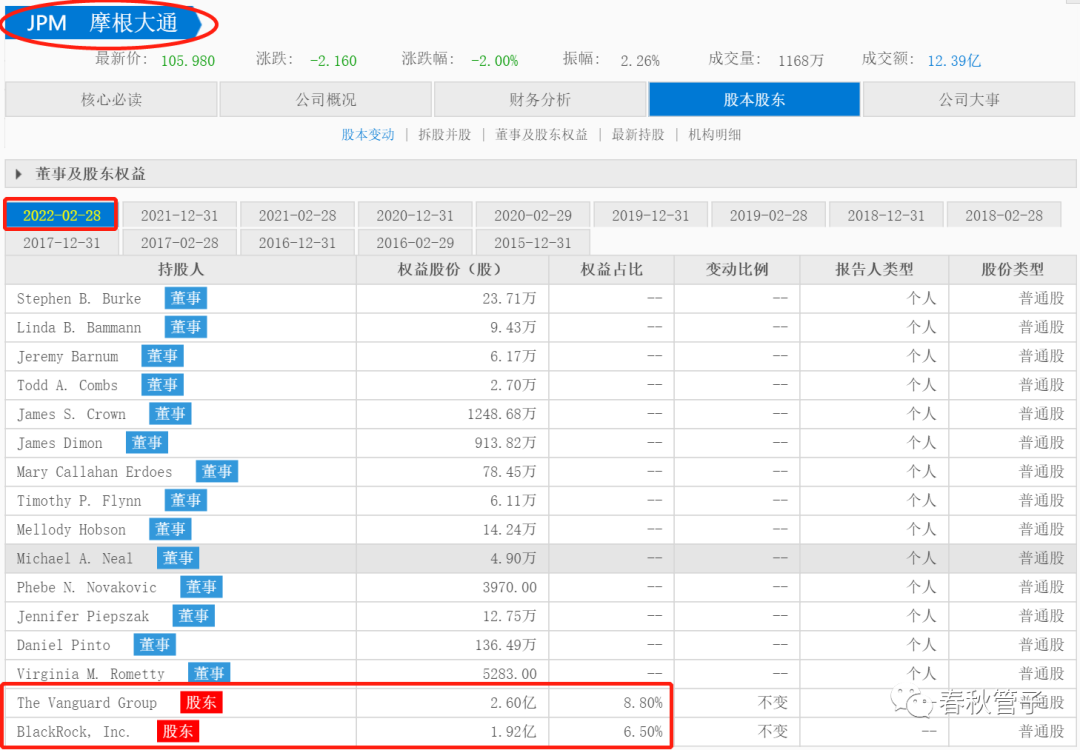Click the 权益股份（股） column header
1080x750 pixels.
coord(453,269)
